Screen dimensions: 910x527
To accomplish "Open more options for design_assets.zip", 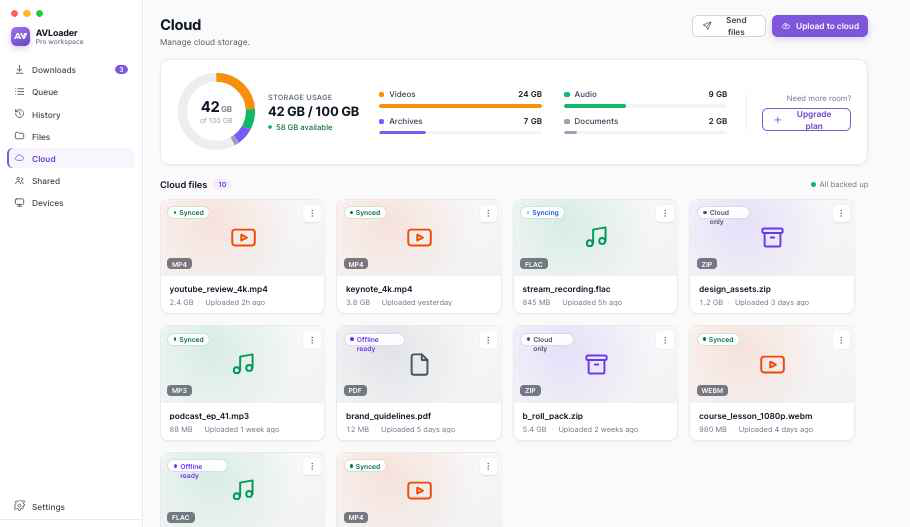I will pos(841,214).
